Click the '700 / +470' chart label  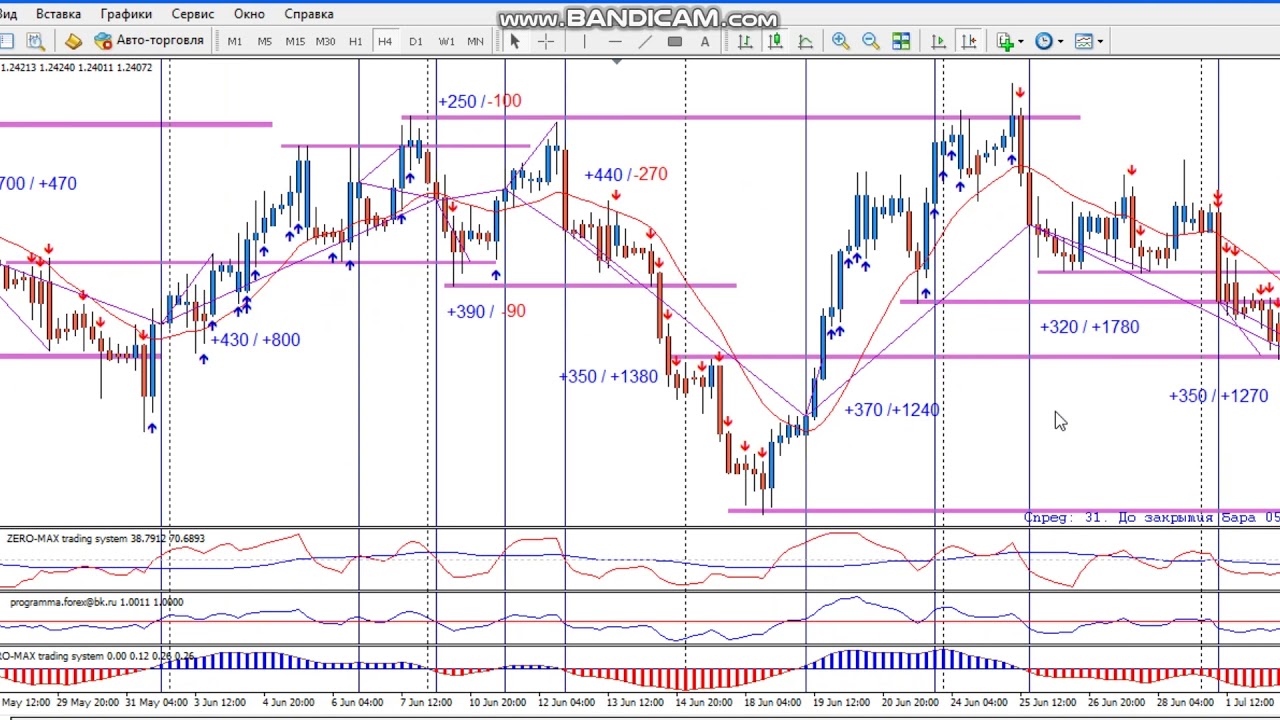click(x=38, y=184)
